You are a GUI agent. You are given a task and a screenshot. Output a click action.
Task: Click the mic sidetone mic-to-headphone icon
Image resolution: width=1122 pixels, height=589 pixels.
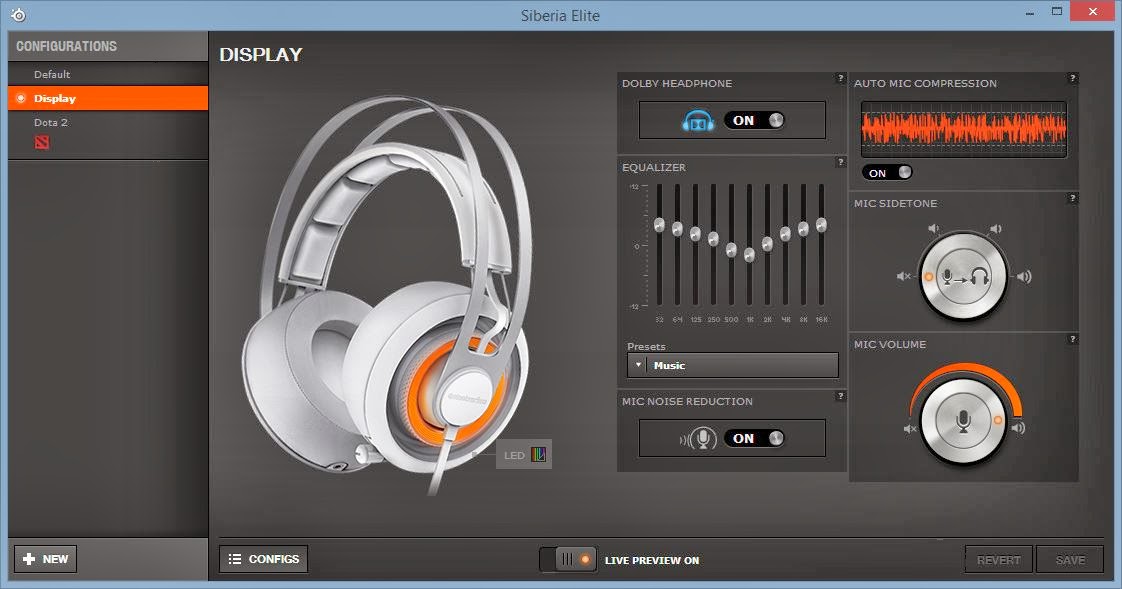point(963,277)
